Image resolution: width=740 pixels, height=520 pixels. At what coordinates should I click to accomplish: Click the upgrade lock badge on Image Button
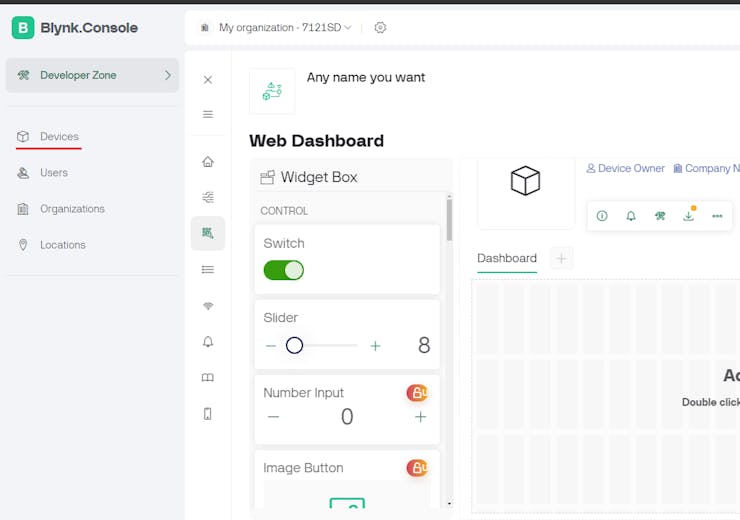[417, 468]
